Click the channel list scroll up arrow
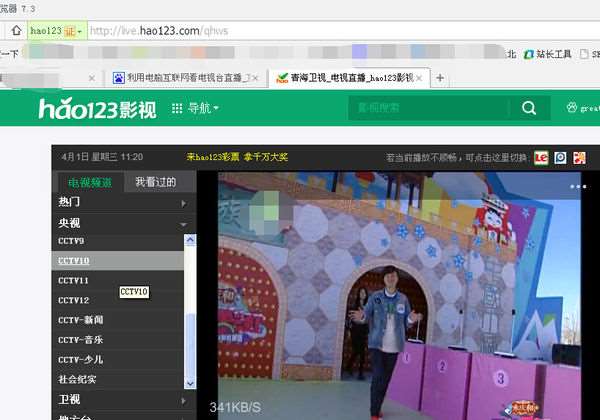The image size is (600, 420). [x=190, y=240]
